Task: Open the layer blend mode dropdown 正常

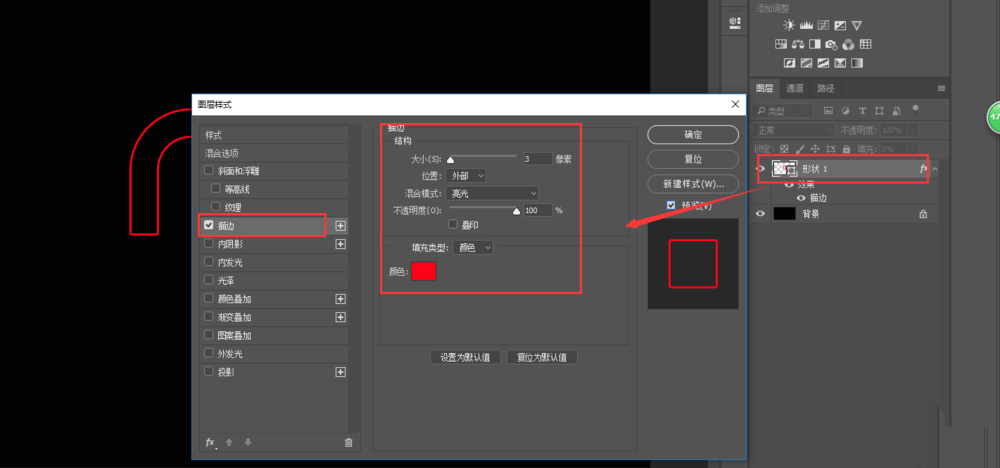Action: [x=793, y=130]
